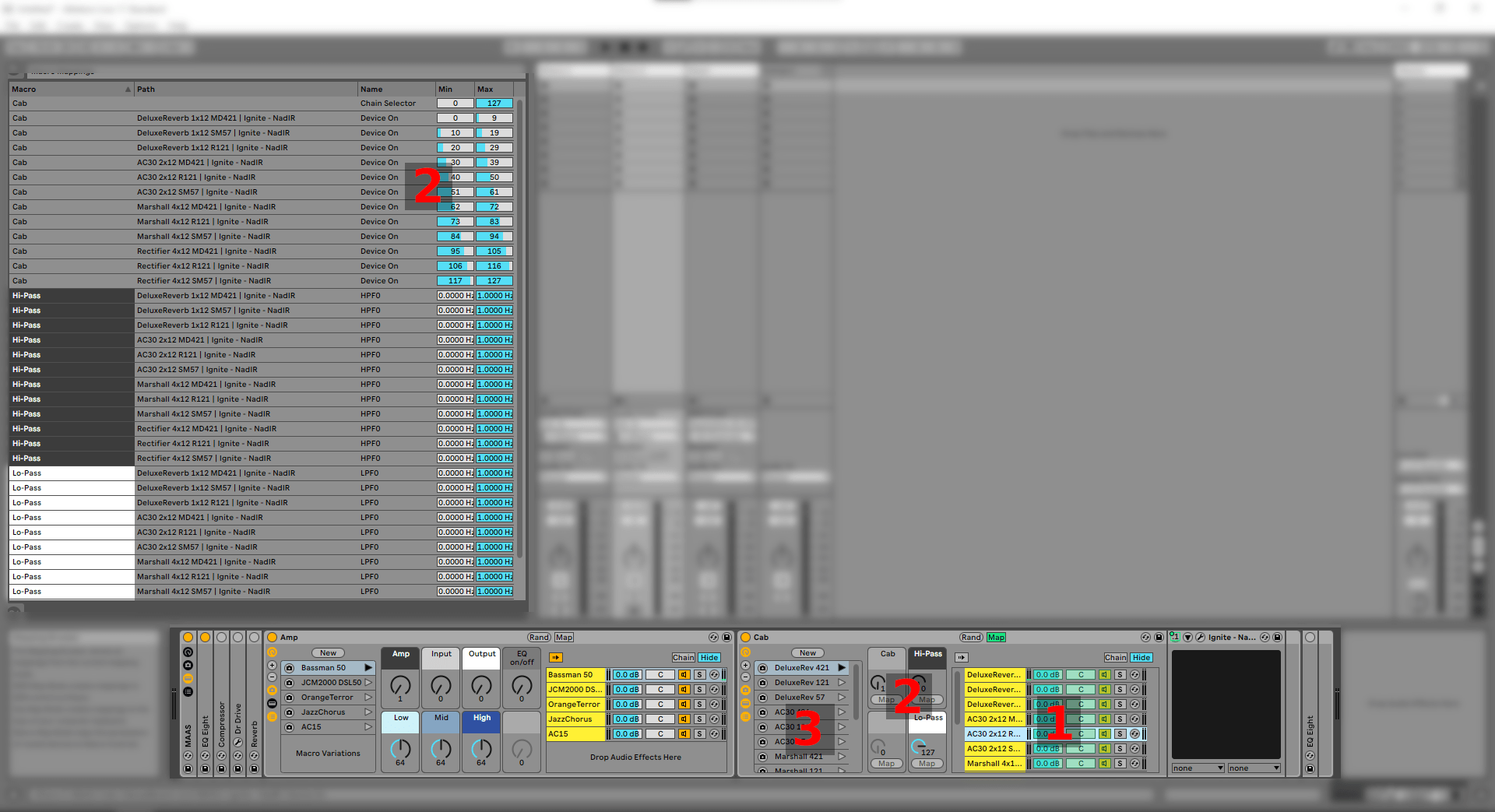Solo the JazzChorus chain
Screen dimensions: 1495x812
click(x=700, y=719)
